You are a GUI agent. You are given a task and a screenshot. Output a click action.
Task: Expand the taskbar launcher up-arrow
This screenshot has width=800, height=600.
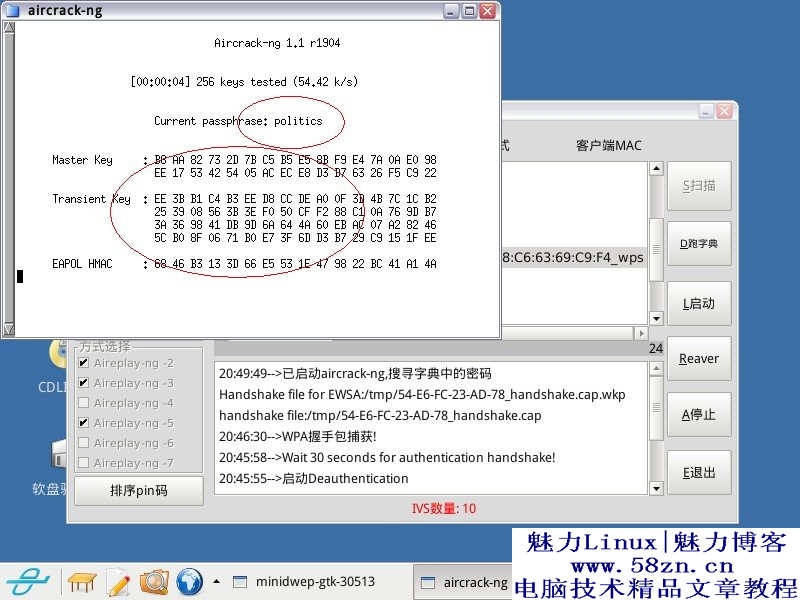pyautogui.click(x=217, y=581)
